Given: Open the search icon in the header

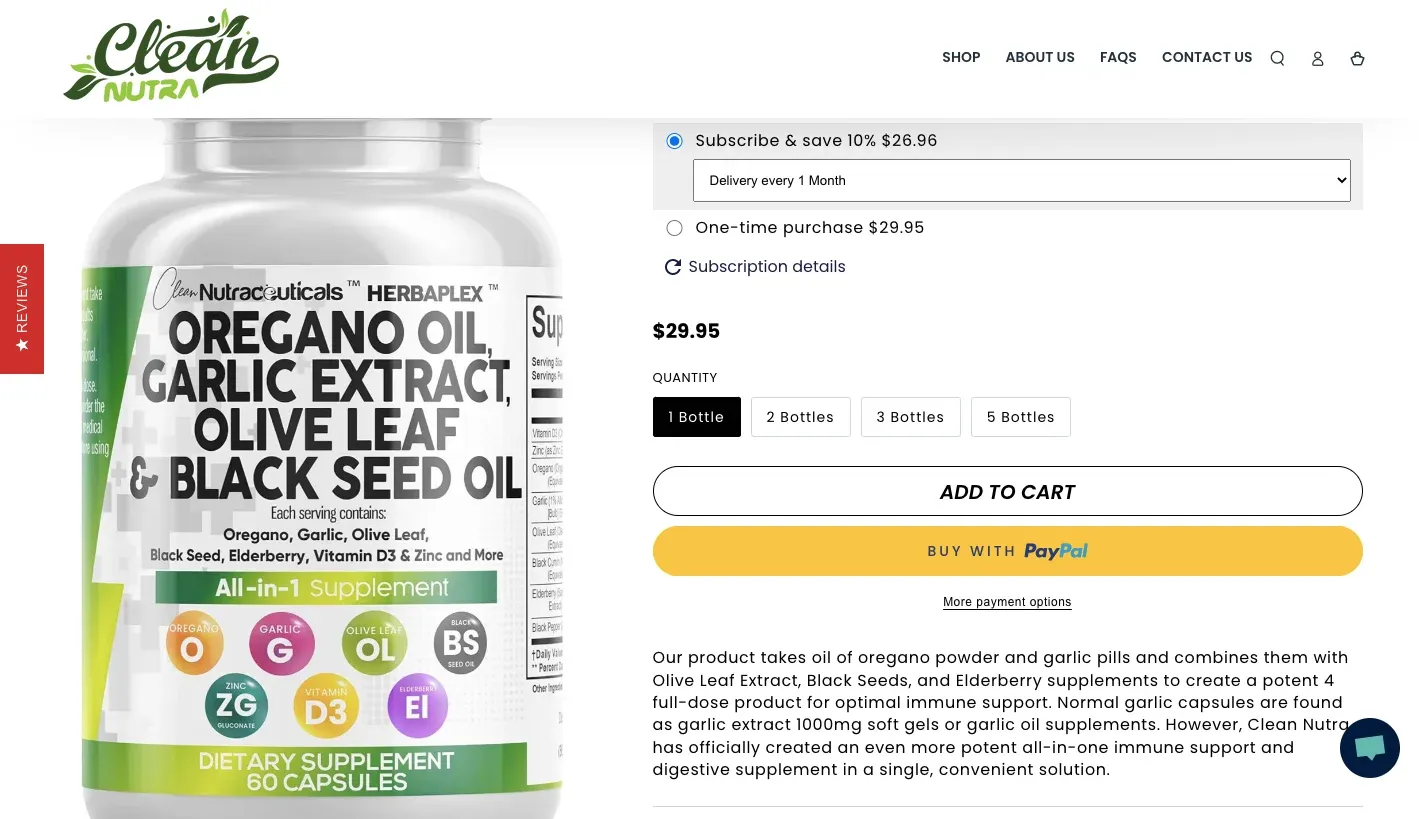Looking at the screenshot, I should coord(1277,58).
